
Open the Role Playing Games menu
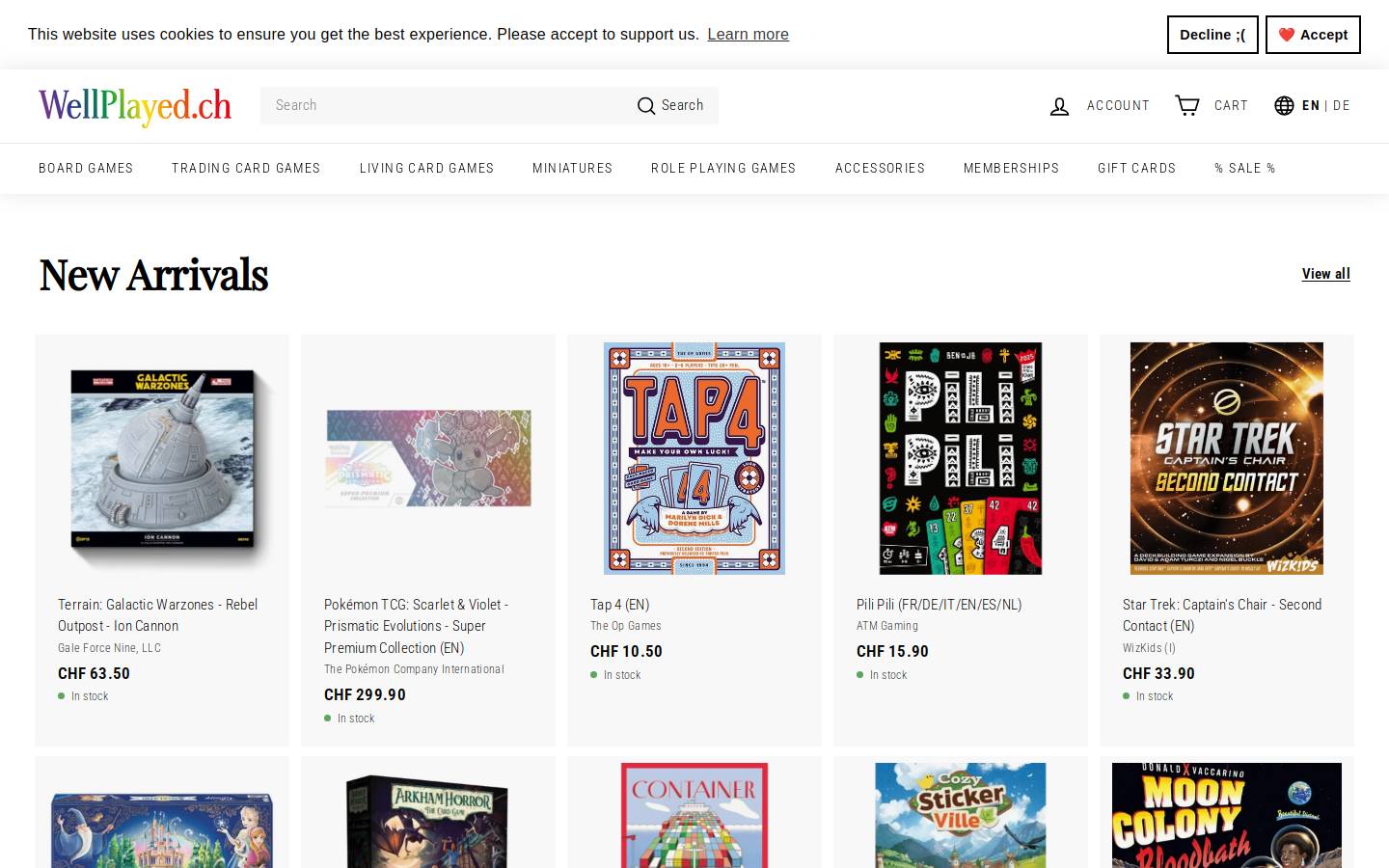723,168
